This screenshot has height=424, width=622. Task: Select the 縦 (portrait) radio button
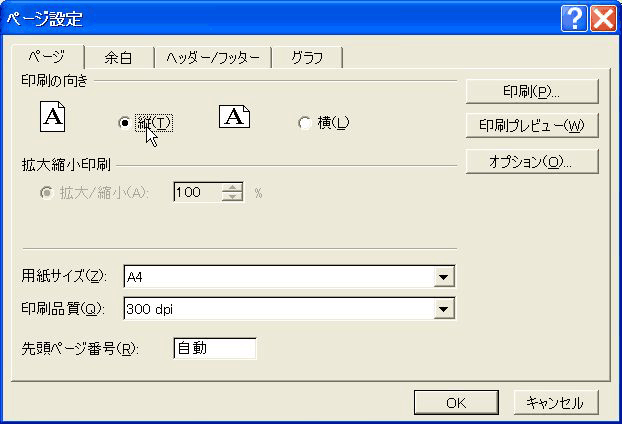click(x=125, y=123)
